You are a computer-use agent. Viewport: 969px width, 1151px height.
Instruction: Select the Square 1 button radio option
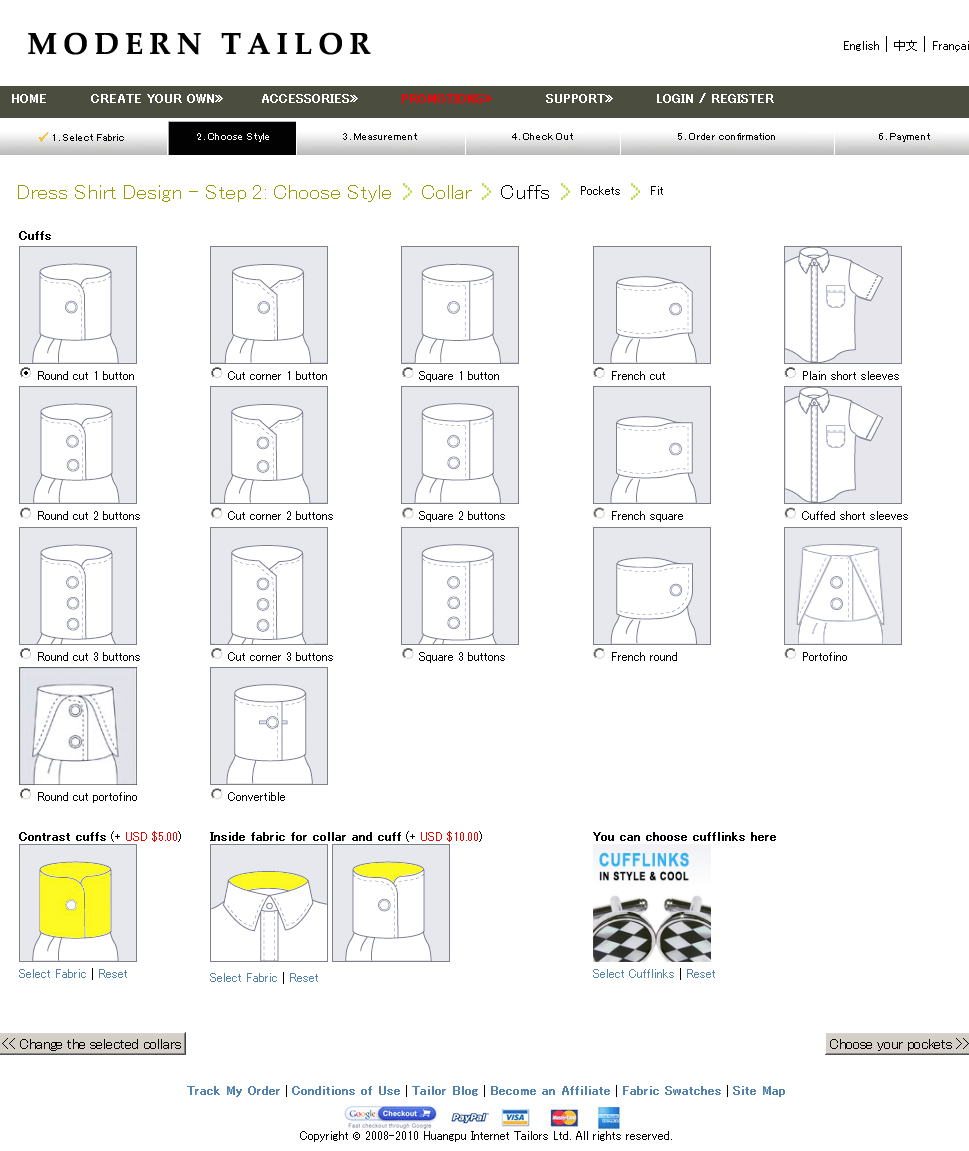point(408,373)
